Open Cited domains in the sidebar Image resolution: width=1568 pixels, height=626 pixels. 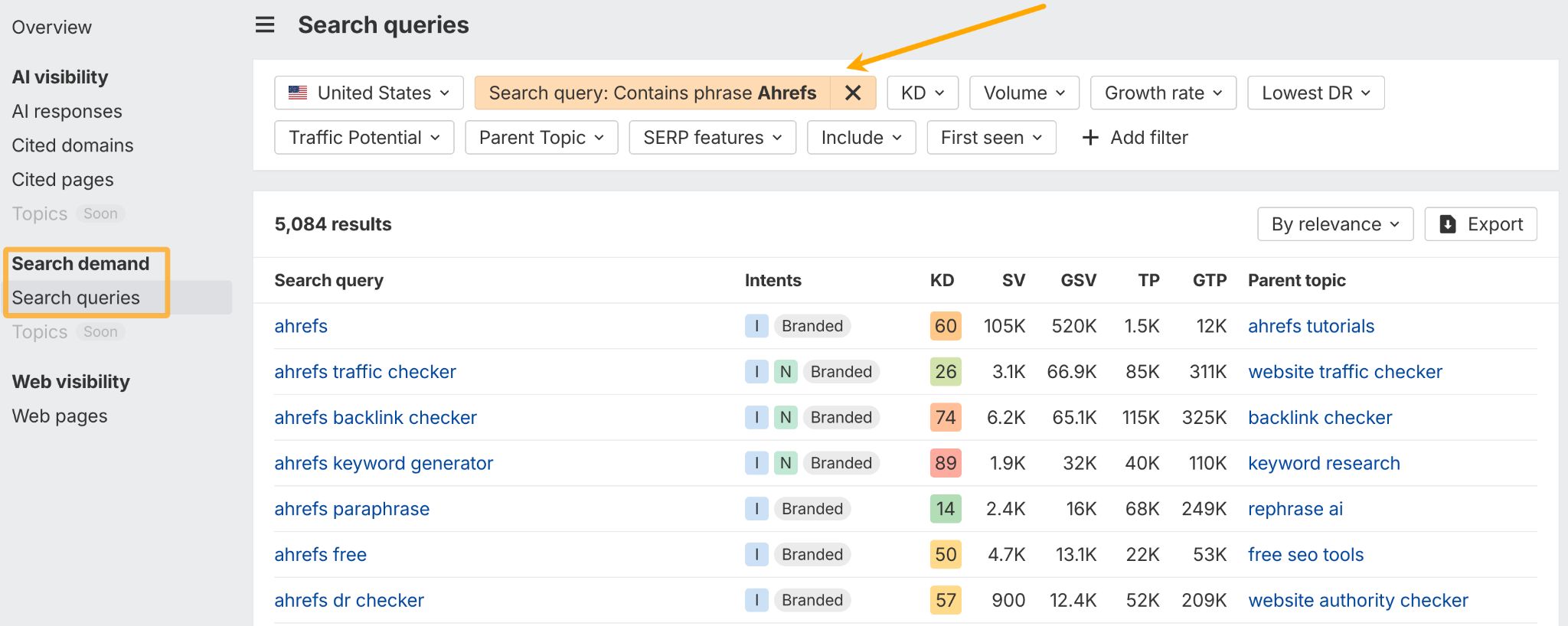(x=73, y=145)
